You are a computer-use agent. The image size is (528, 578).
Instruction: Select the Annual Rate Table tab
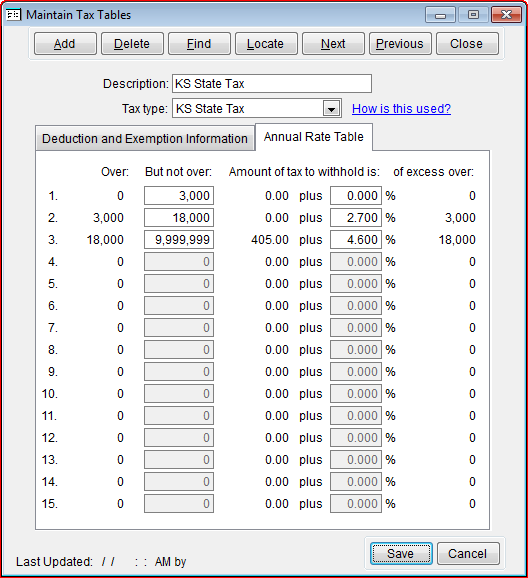(314, 137)
